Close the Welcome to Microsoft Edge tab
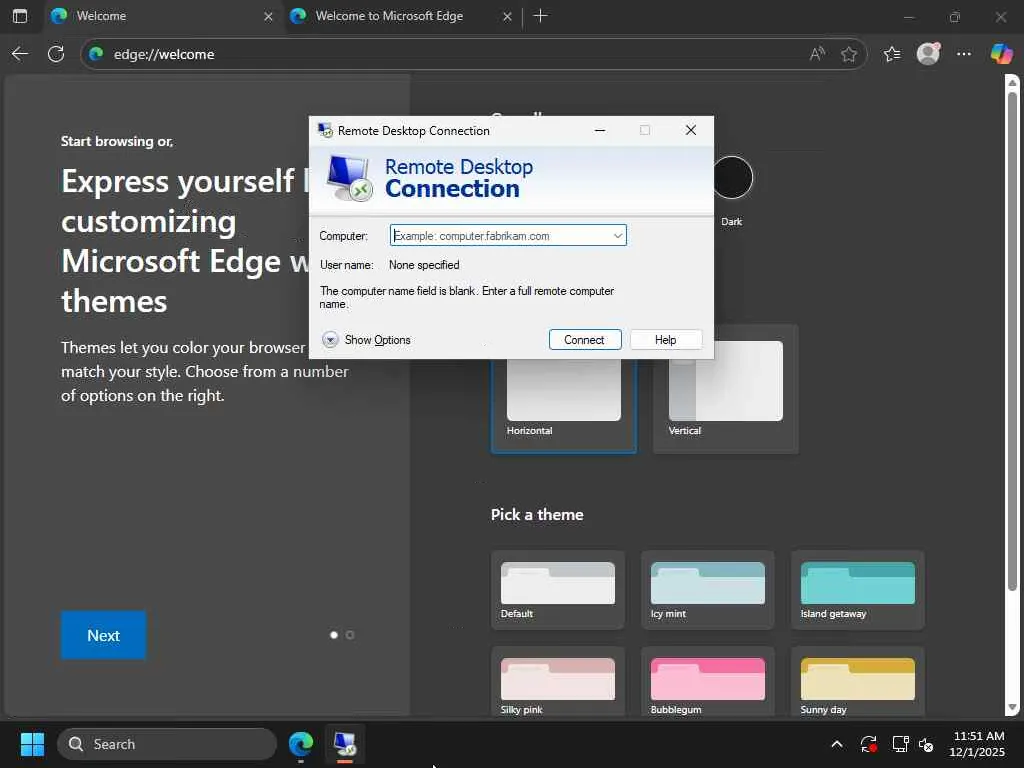The height and width of the screenshot is (768, 1024). point(507,16)
